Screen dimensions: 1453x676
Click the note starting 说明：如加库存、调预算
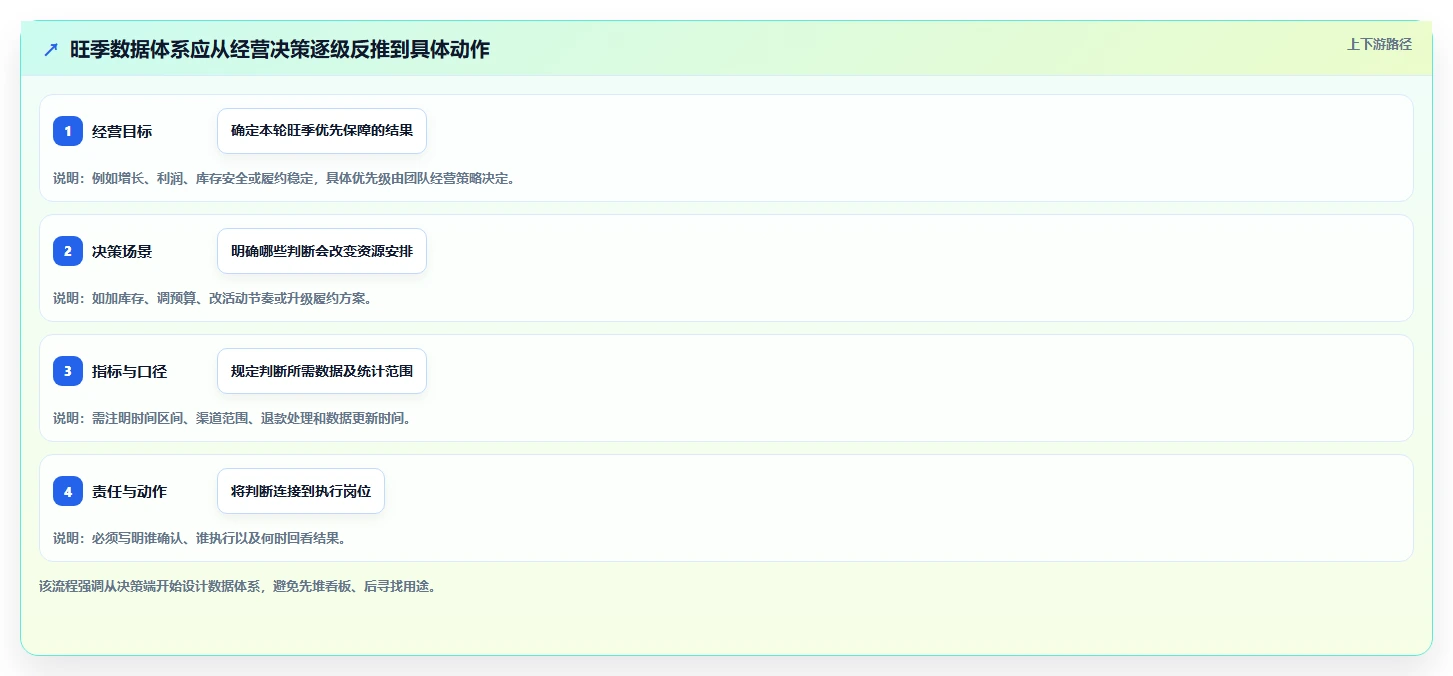212,298
